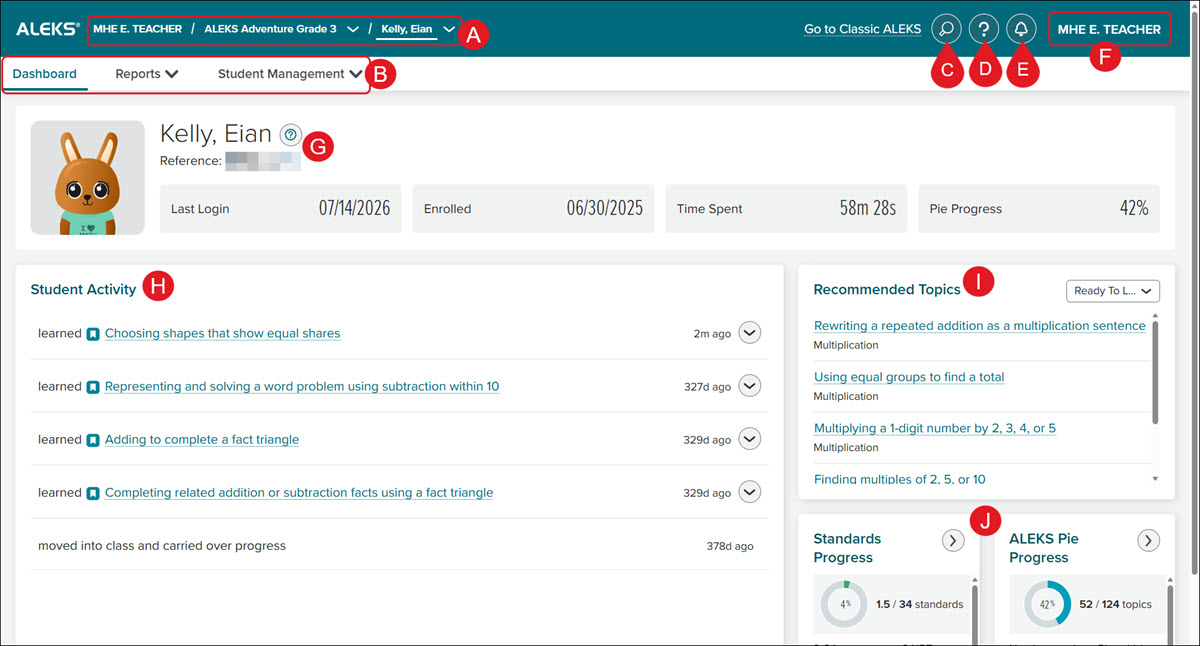Click bookmark icon beside Completing related addition topic
1200x646 pixels.
point(93,492)
